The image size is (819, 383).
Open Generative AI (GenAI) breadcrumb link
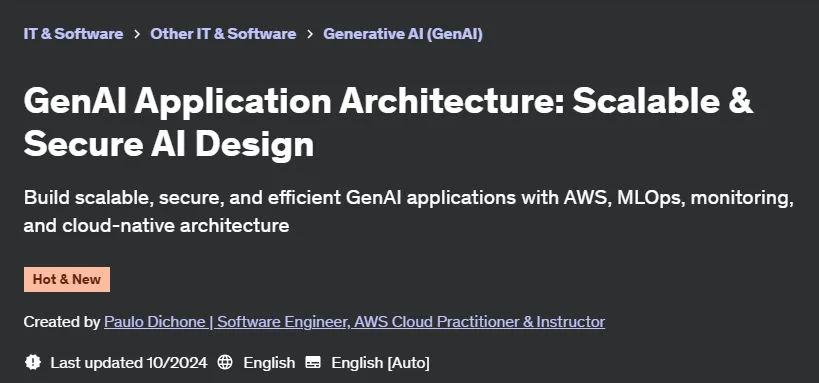point(403,34)
